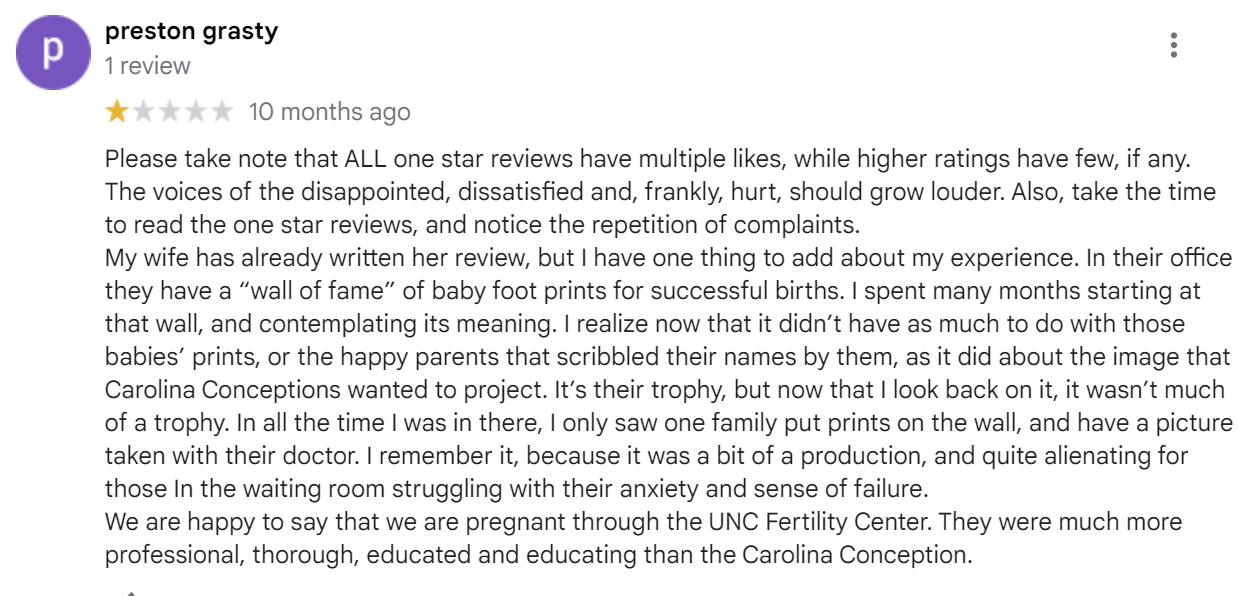Open the three-dot review options menu

click(1173, 46)
